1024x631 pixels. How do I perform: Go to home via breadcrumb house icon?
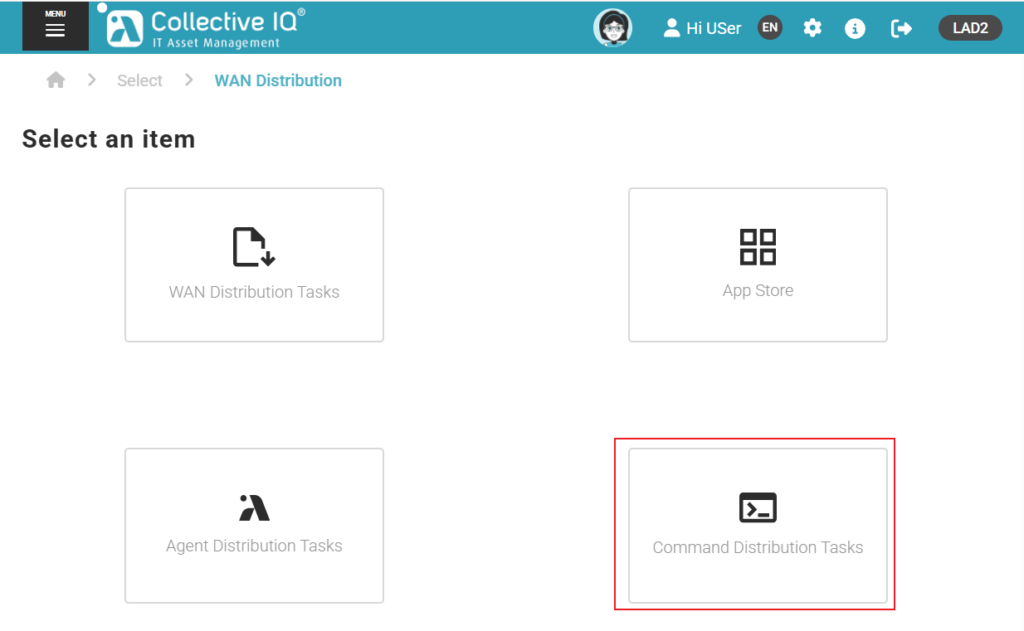pos(56,80)
